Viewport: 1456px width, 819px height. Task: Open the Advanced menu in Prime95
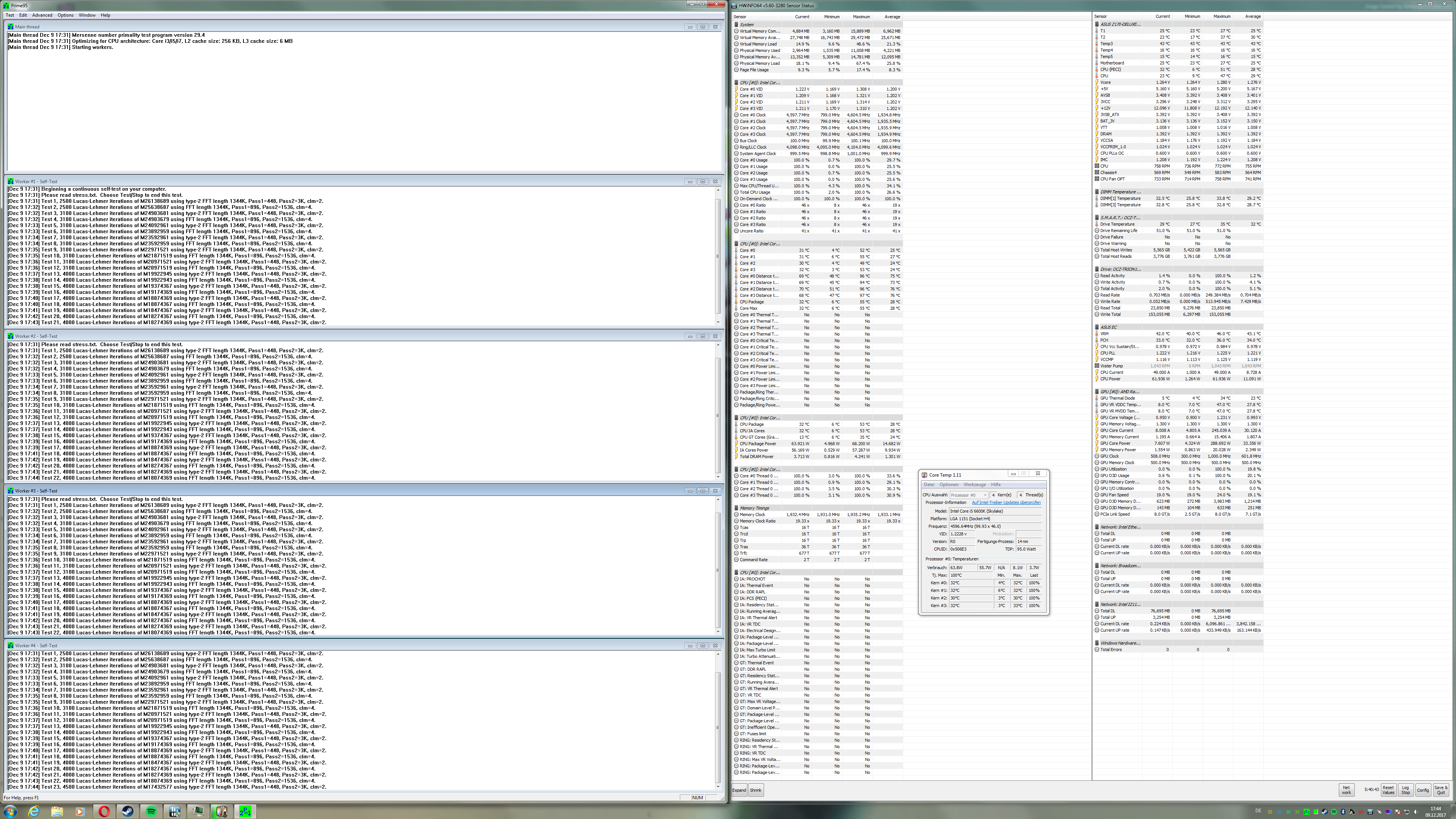(42, 15)
